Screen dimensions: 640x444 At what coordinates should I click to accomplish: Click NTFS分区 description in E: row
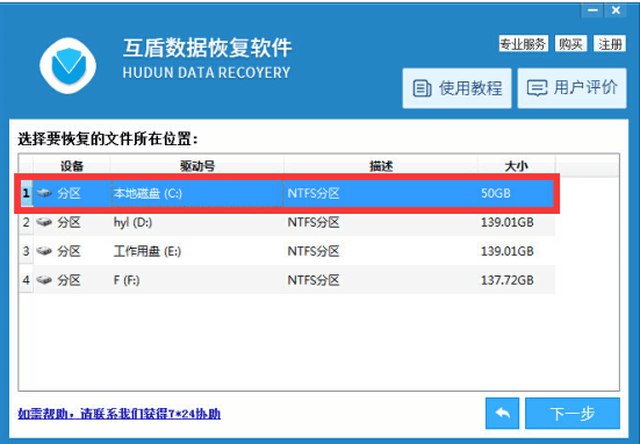tap(313, 251)
